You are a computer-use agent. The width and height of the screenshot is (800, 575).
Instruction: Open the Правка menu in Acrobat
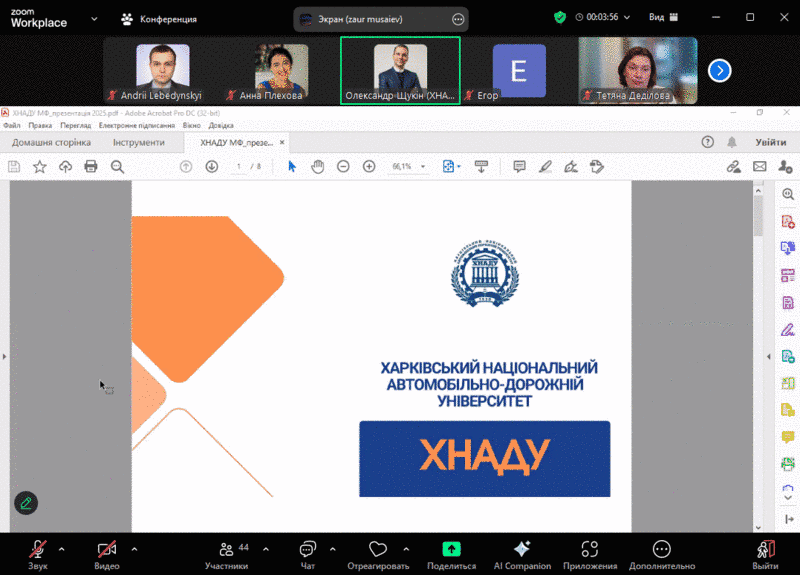[40, 126]
